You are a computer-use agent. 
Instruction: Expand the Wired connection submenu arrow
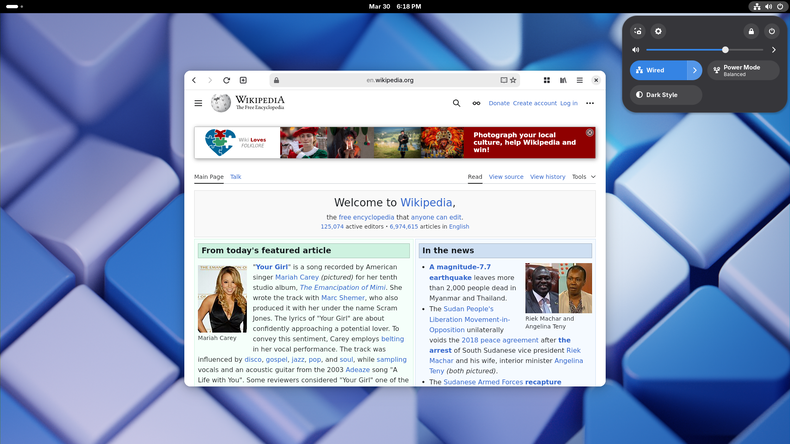point(694,70)
